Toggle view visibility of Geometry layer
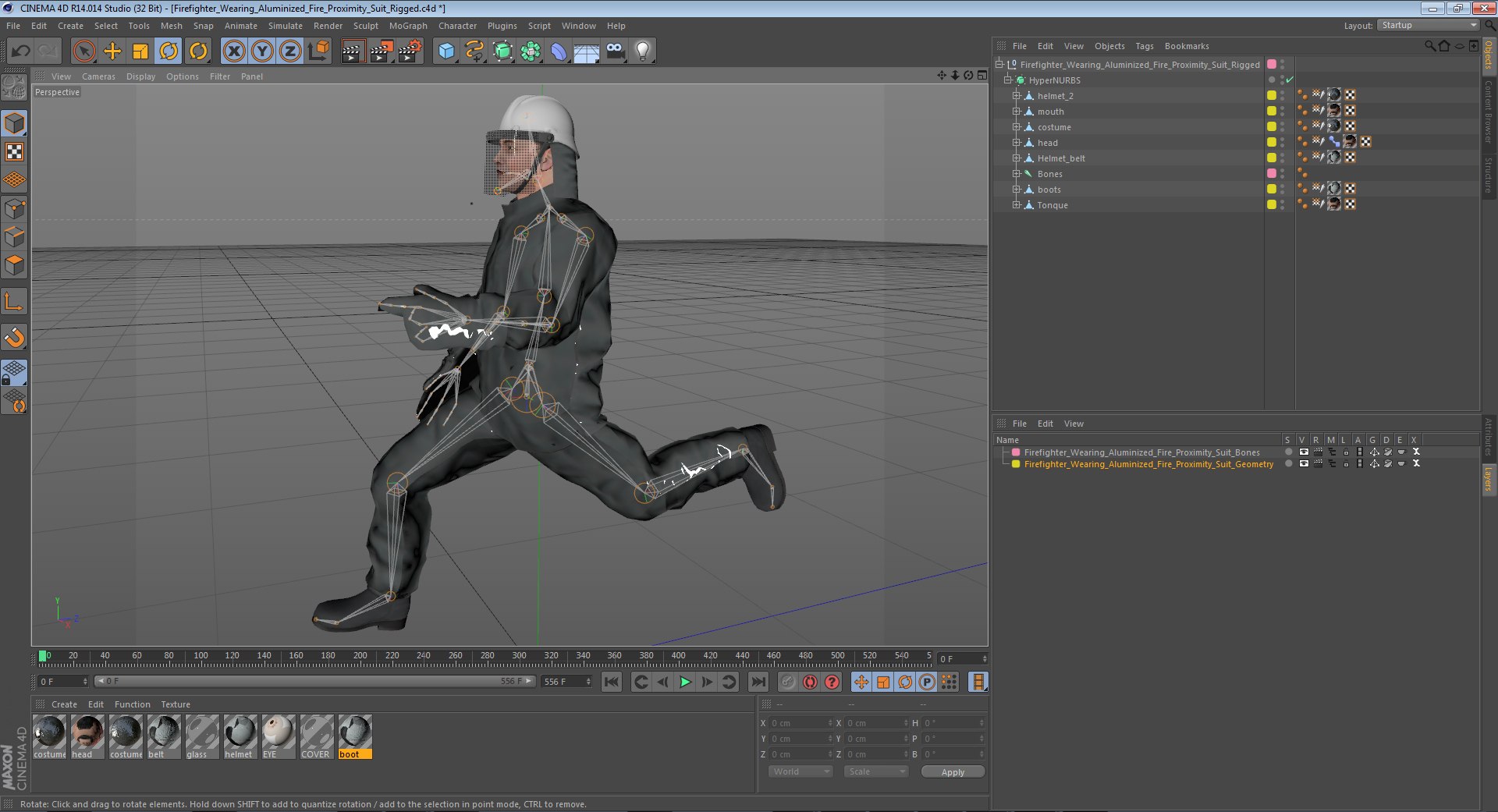Viewport: 1498px width, 812px height. (1303, 464)
